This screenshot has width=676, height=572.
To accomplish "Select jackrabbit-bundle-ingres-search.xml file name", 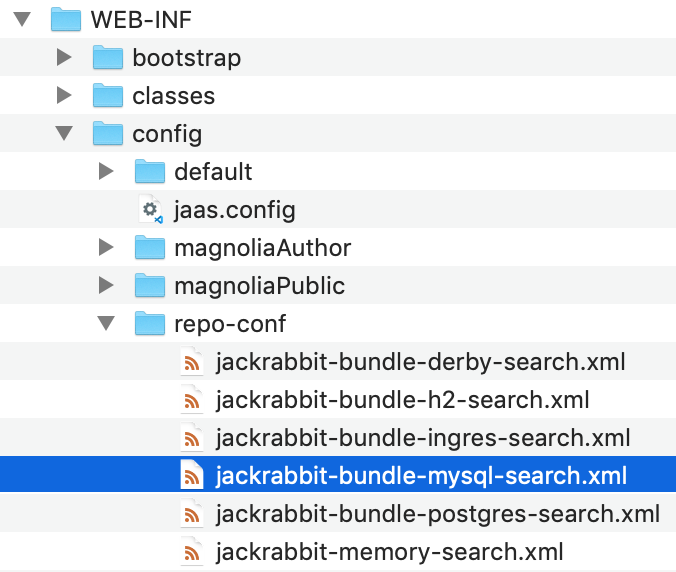I will coord(423,438).
